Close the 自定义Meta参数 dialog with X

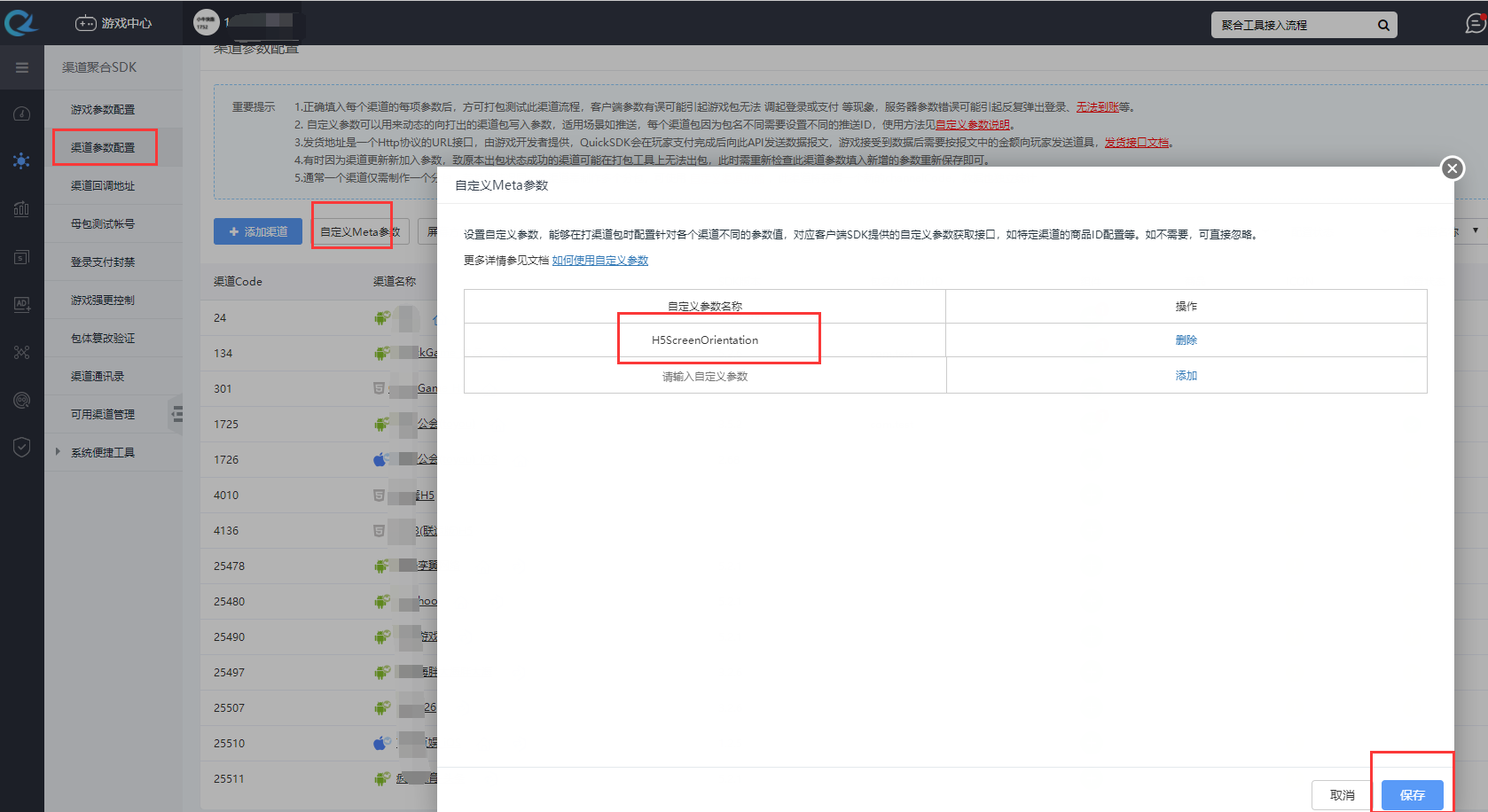(1452, 168)
